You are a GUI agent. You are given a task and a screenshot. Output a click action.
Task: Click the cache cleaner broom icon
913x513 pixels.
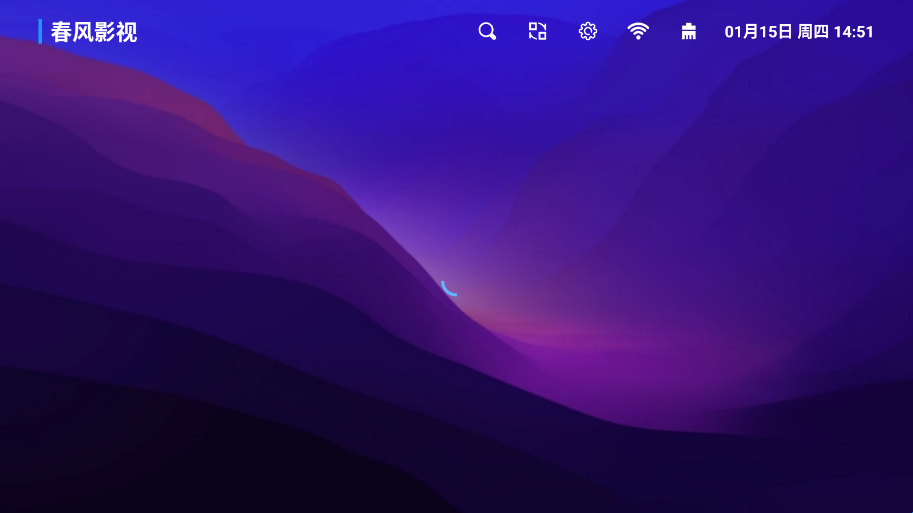point(689,31)
